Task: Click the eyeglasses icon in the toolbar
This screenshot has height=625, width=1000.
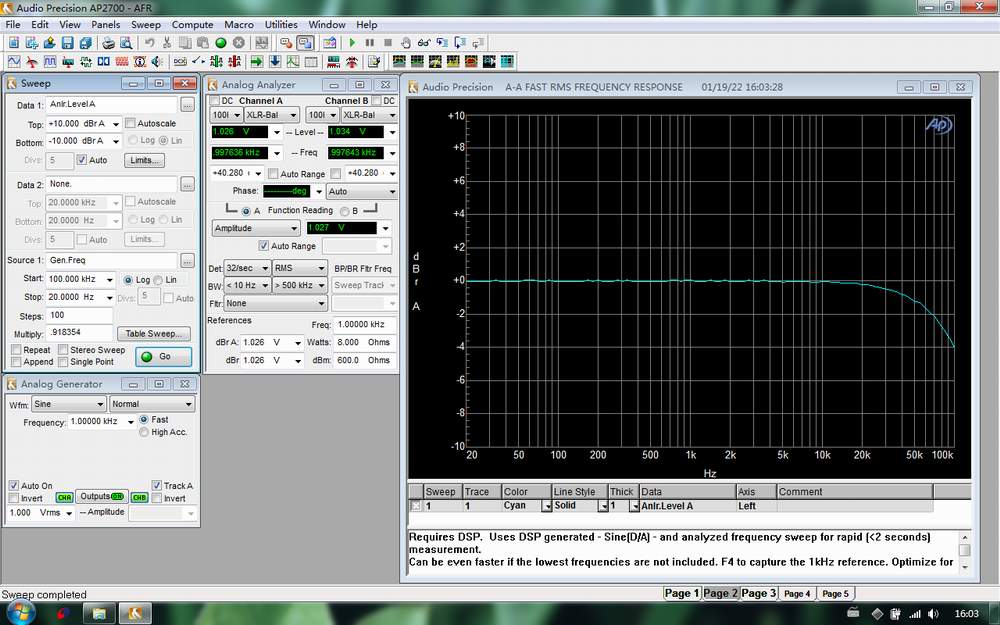Action: 423,43
